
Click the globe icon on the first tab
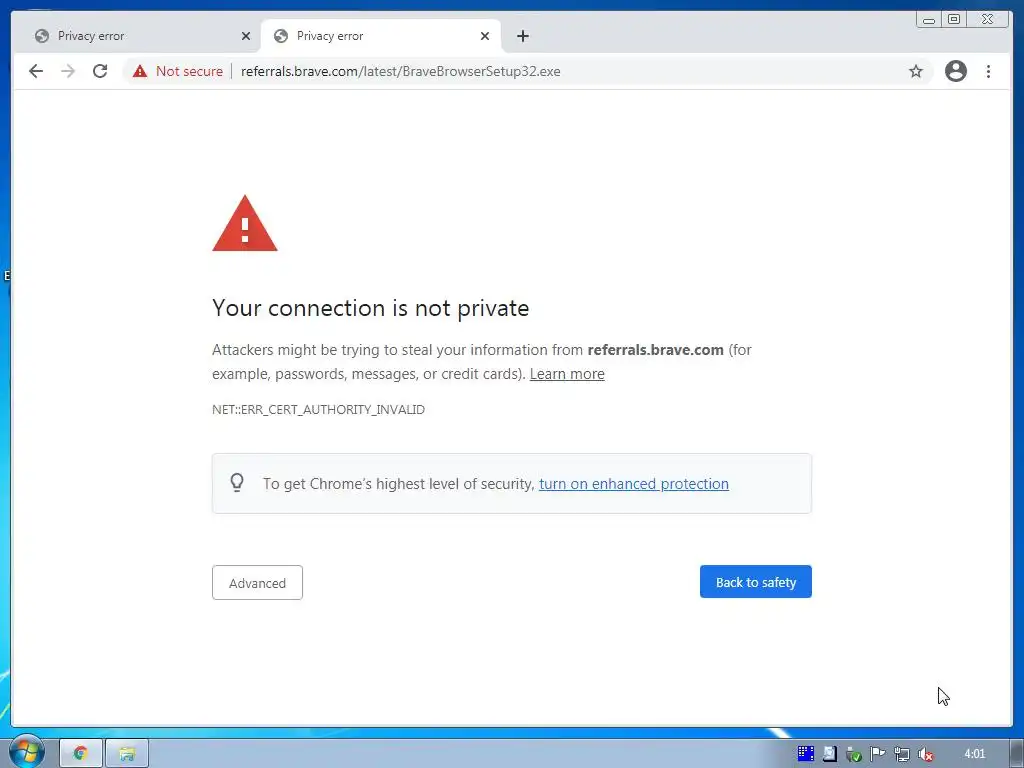pyautogui.click(x=42, y=36)
